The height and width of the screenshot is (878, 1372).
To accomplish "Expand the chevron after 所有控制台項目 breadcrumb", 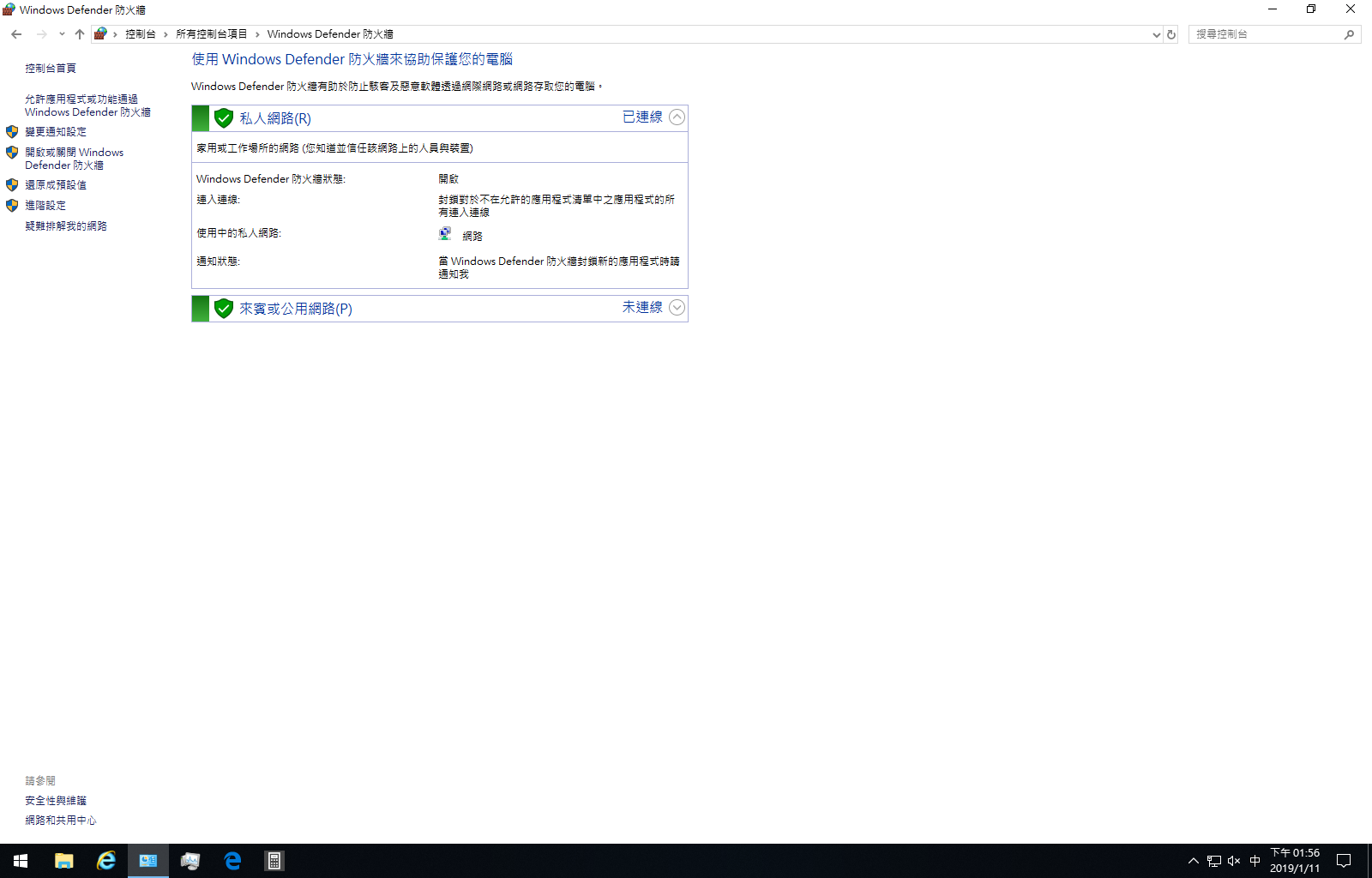I will [x=257, y=34].
